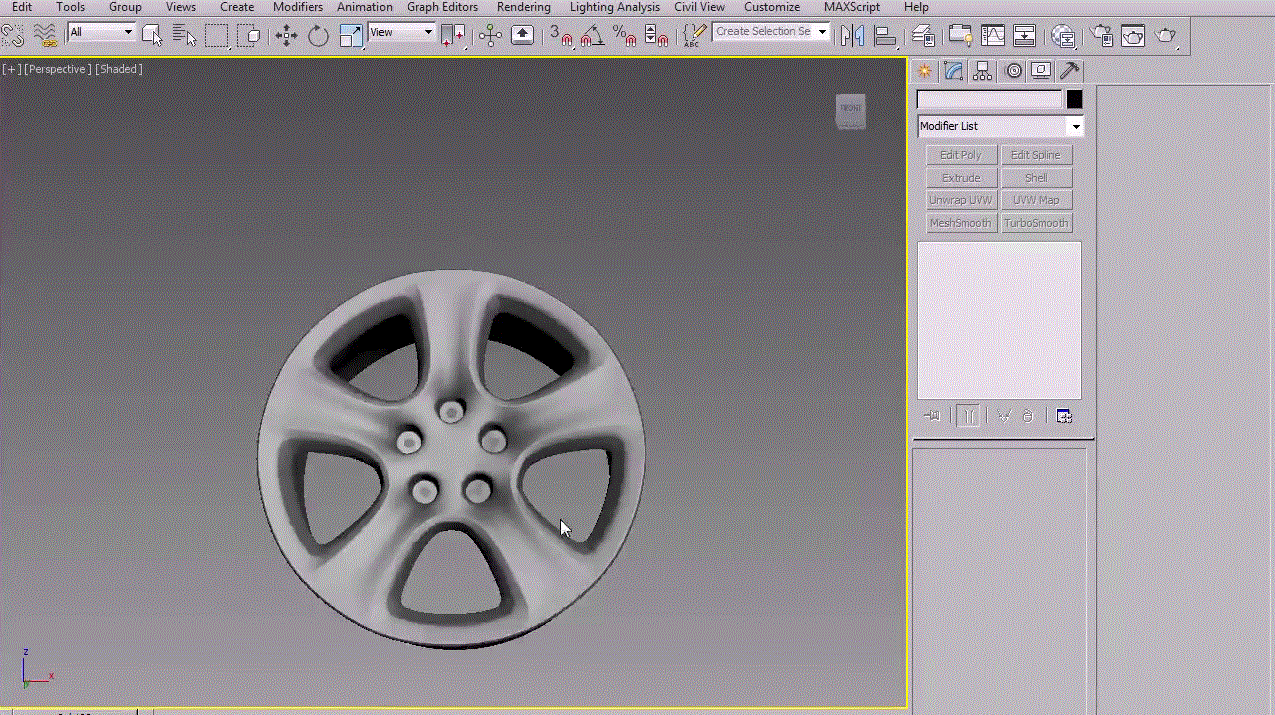Toggle Percent Snap
This screenshot has width=1275, height=715.
click(x=624, y=36)
